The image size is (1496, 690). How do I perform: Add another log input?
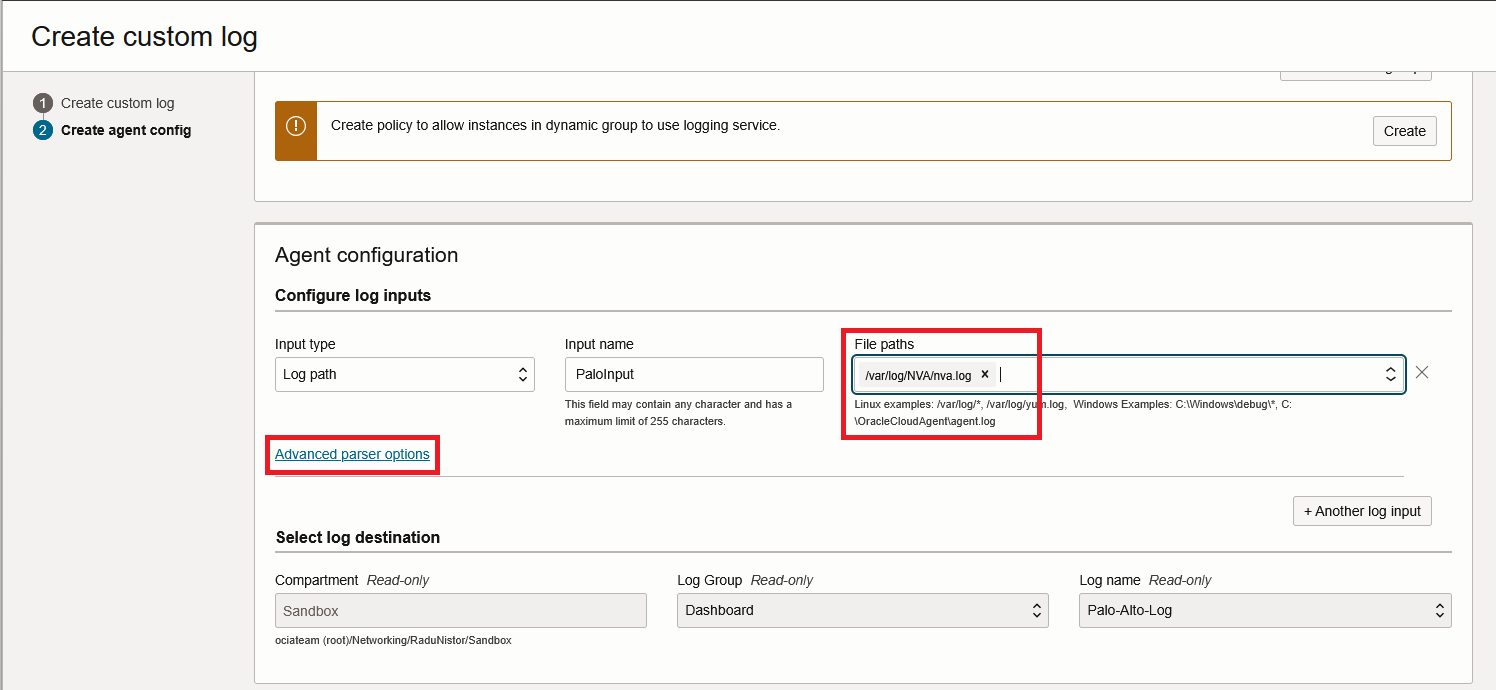1362,511
